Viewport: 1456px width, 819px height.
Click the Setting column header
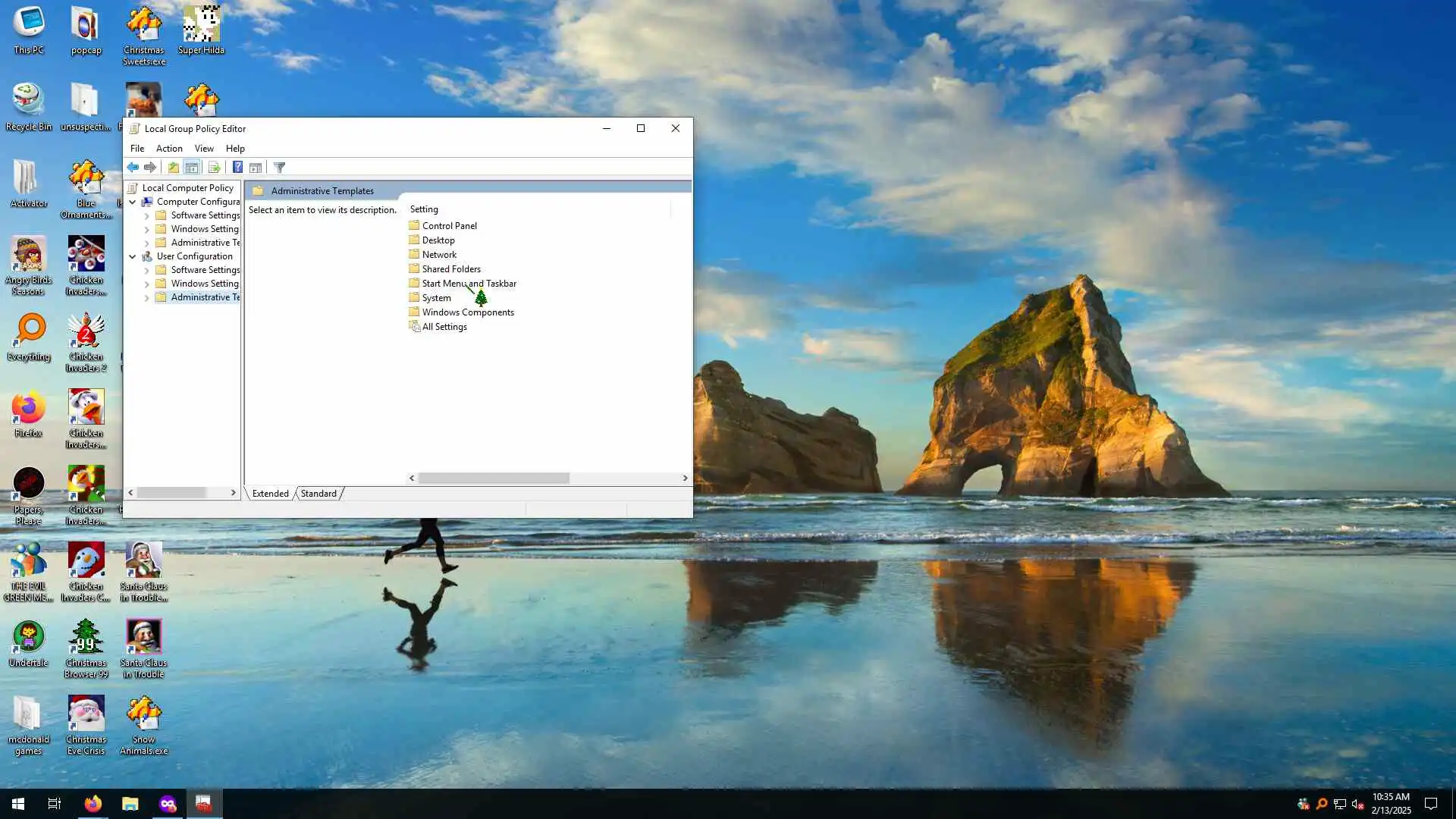pyautogui.click(x=424, y=209)
